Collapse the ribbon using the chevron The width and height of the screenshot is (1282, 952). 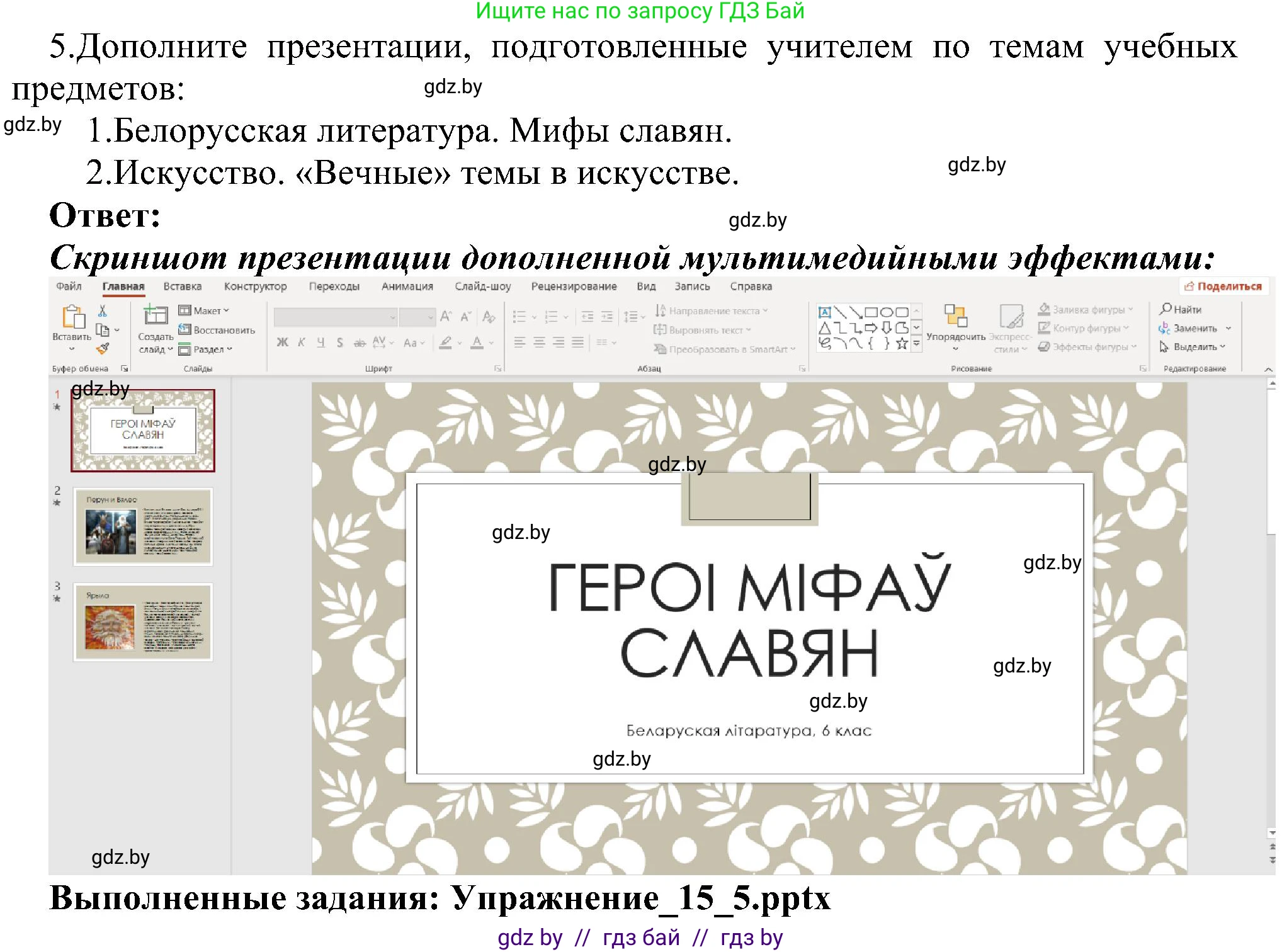[x=1268, y=369]
